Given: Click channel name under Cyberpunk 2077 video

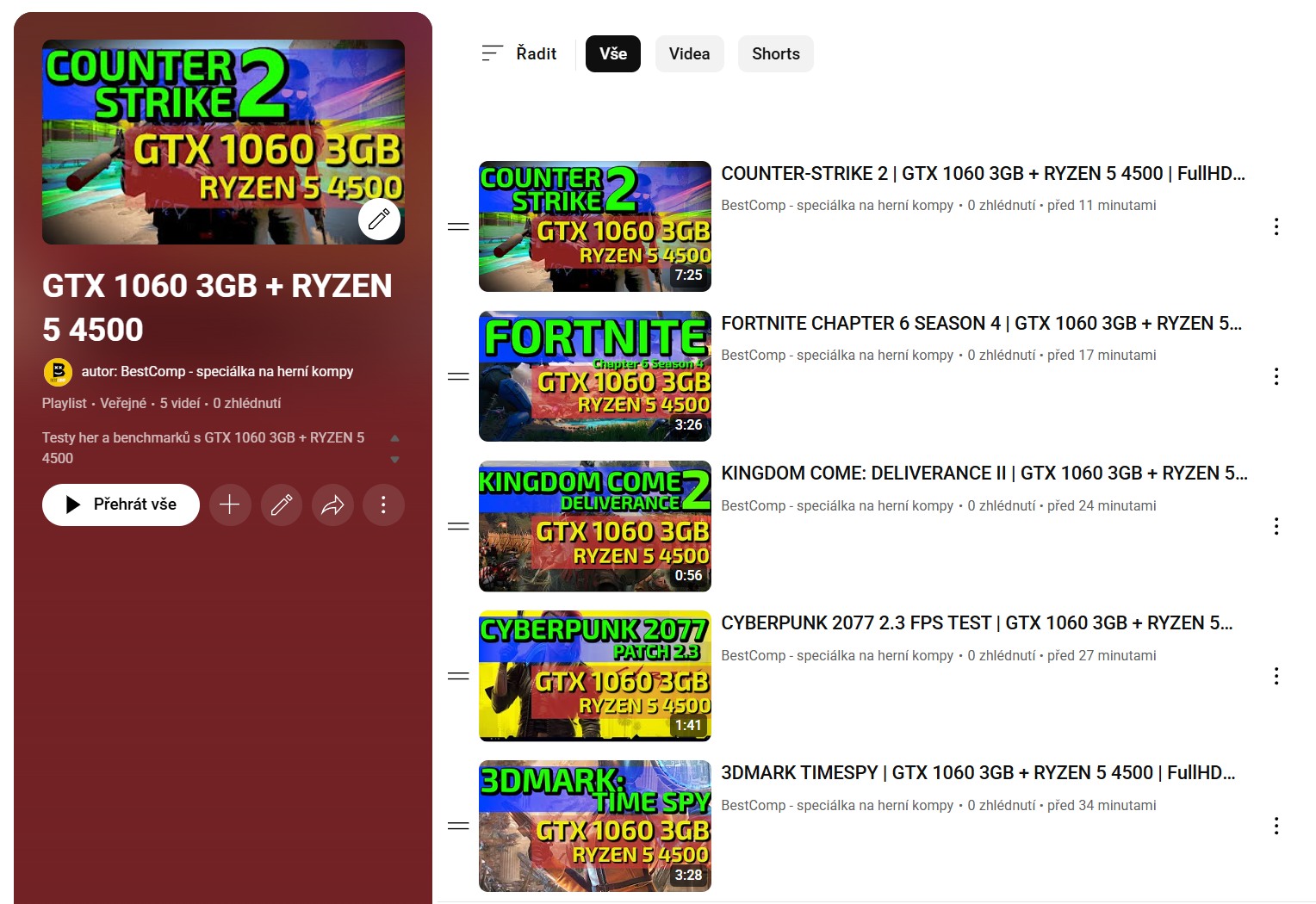Looking at the screenshot, I should 837,656.
